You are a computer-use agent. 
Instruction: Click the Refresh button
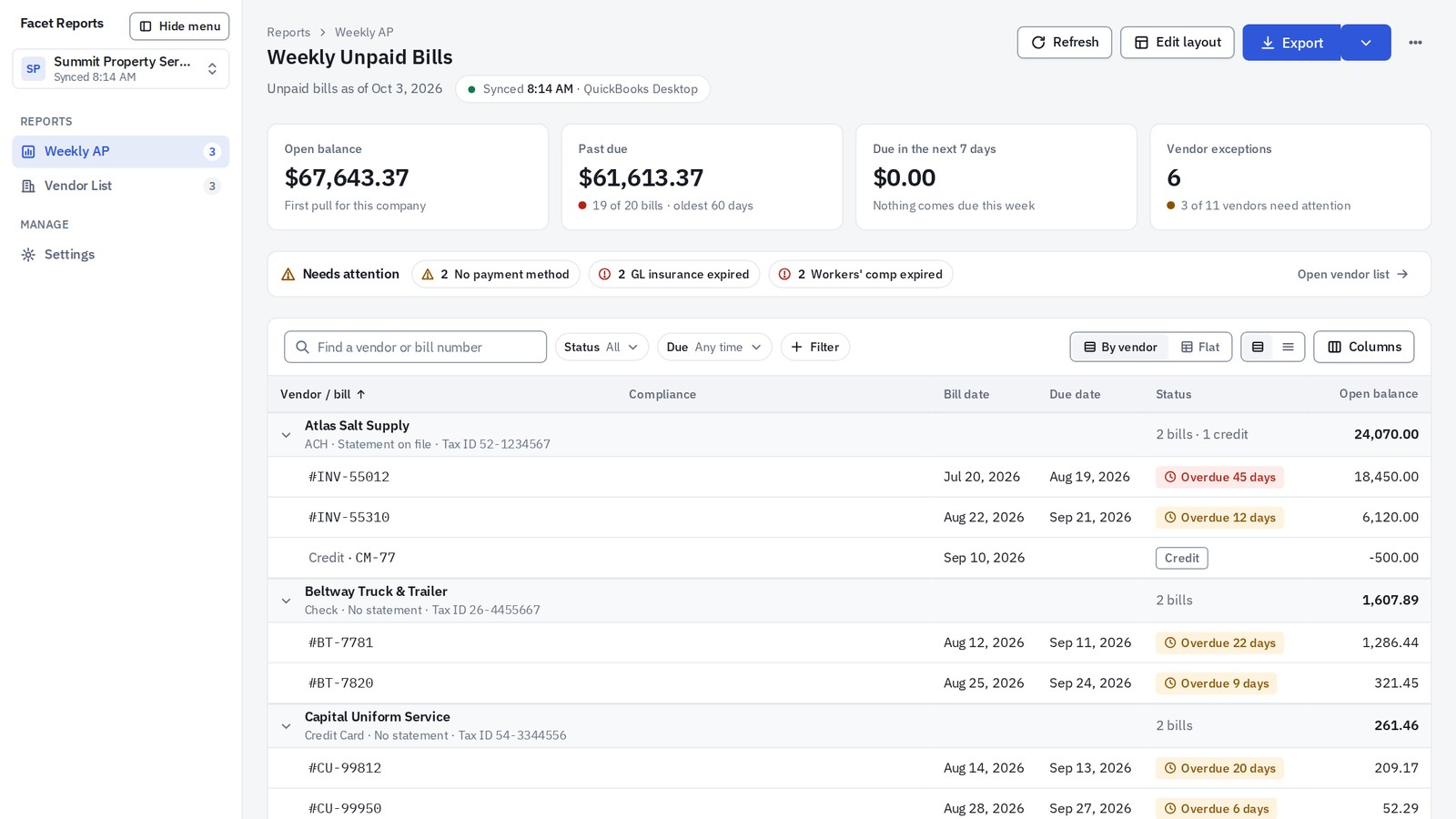coord(1064,43)
